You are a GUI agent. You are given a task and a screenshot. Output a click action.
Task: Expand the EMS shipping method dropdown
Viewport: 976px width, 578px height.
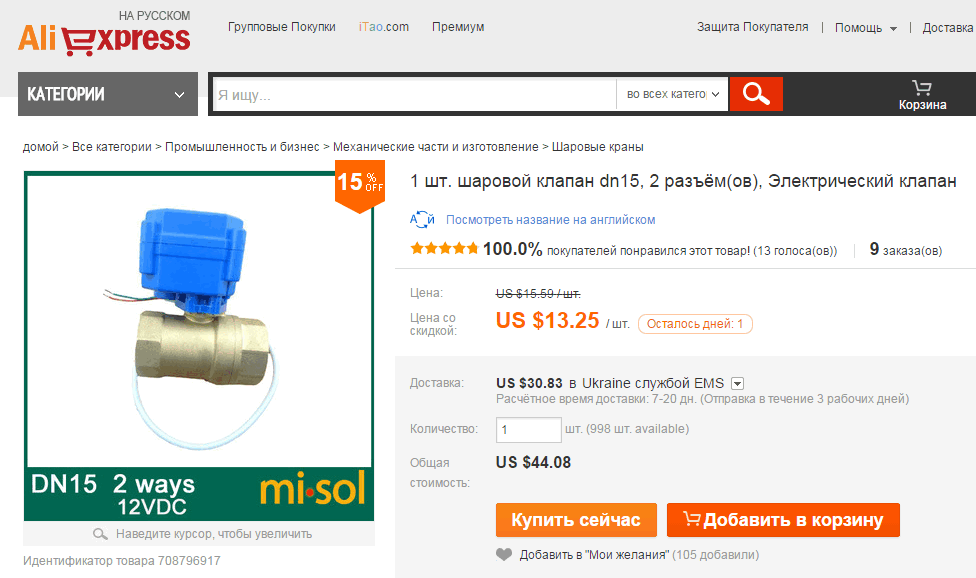(738, 383)
